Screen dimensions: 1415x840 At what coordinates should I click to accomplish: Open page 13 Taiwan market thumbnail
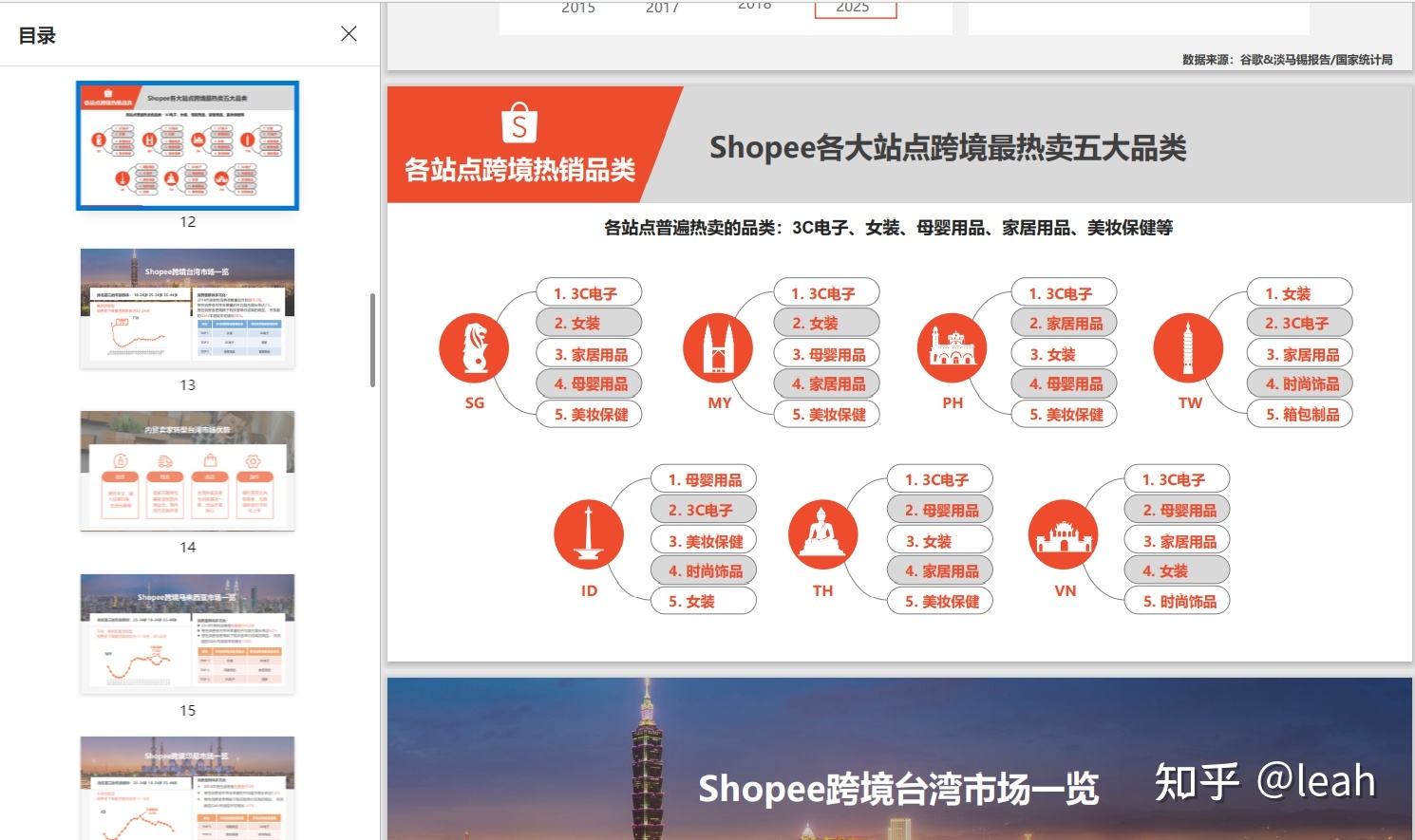tap(187, 308)
